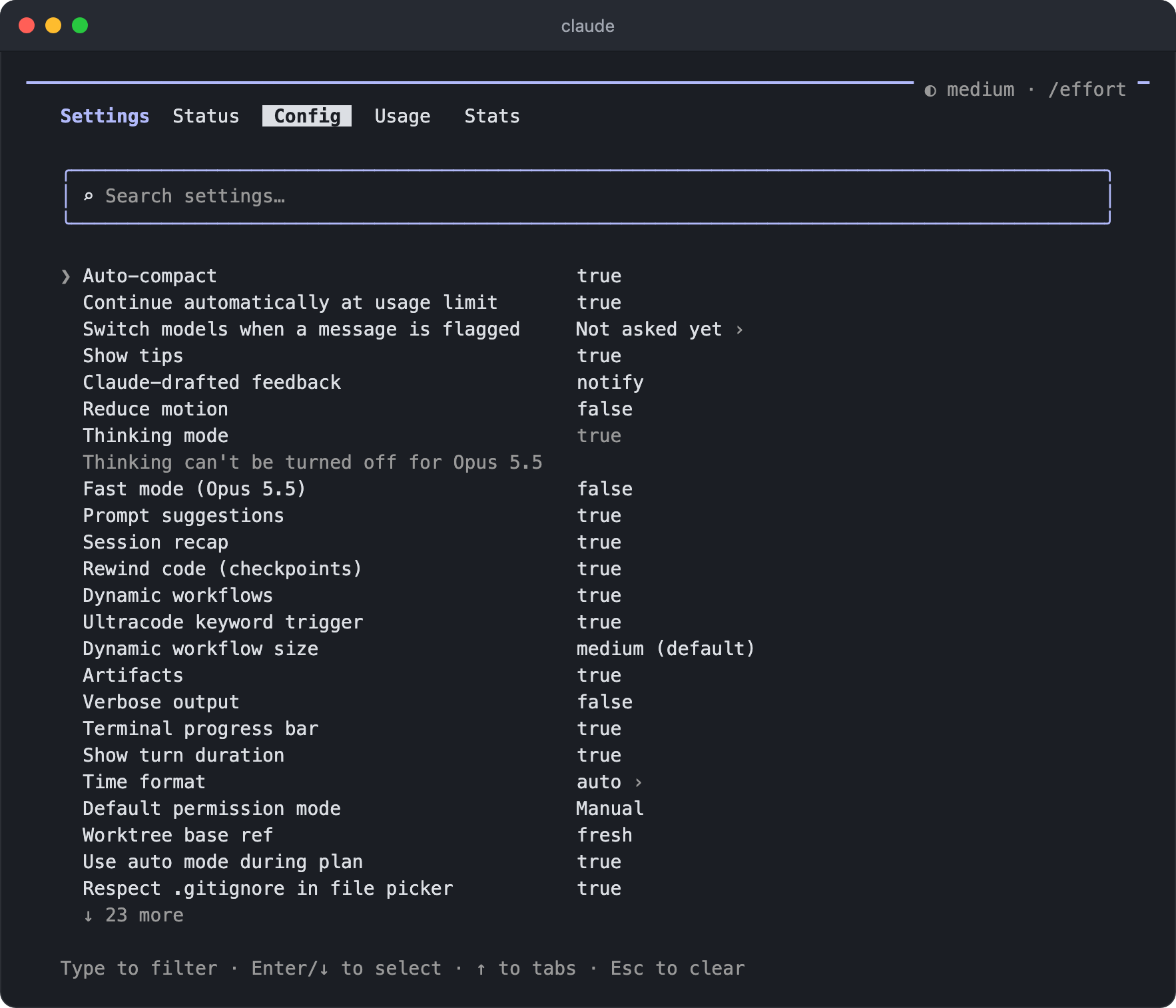Toggle Reduce motion false value
The image size is (1176, 1008).
pos(605,409)
